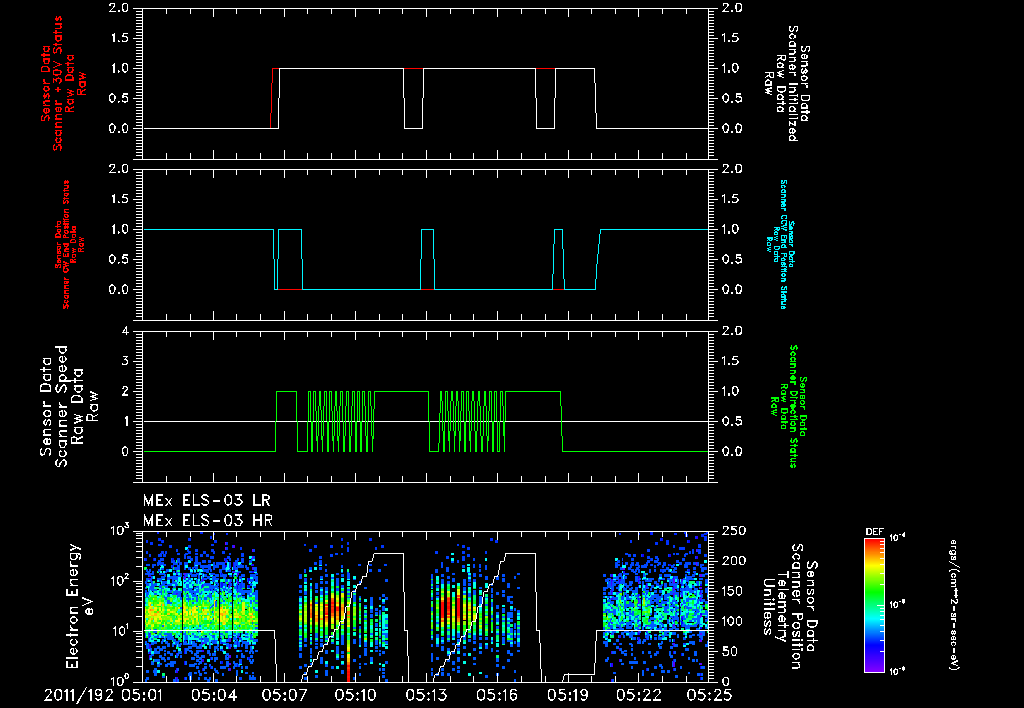Click the 05:22 time tick label

(640, 695)
